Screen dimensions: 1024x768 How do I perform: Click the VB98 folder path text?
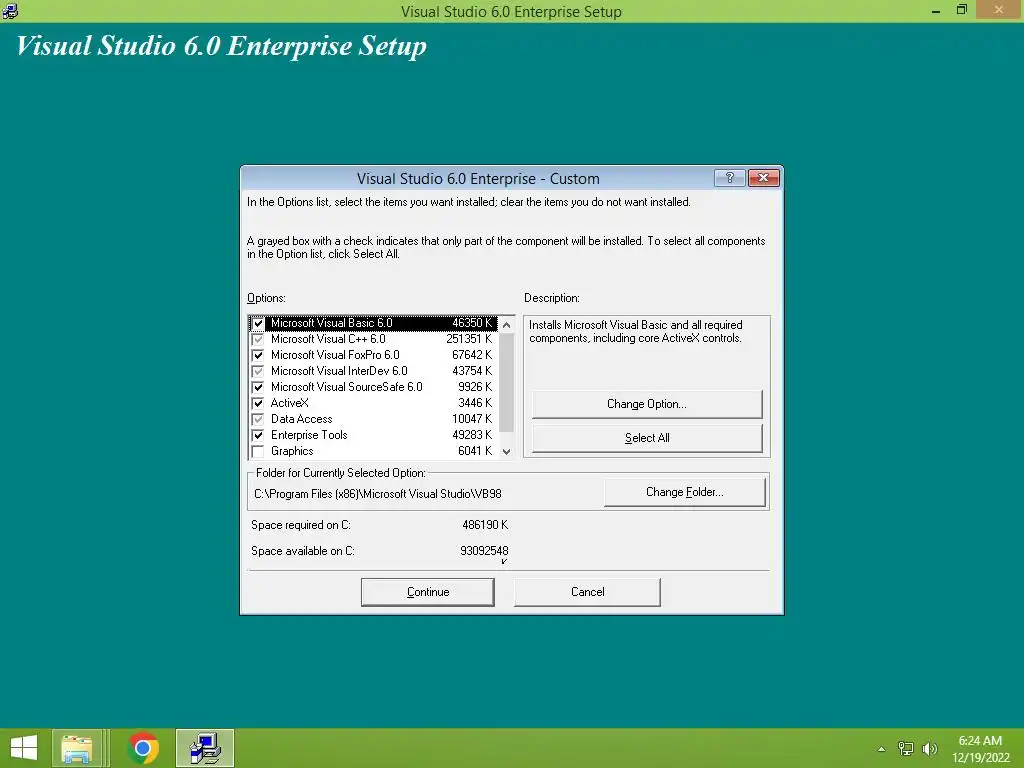(377, 494)
